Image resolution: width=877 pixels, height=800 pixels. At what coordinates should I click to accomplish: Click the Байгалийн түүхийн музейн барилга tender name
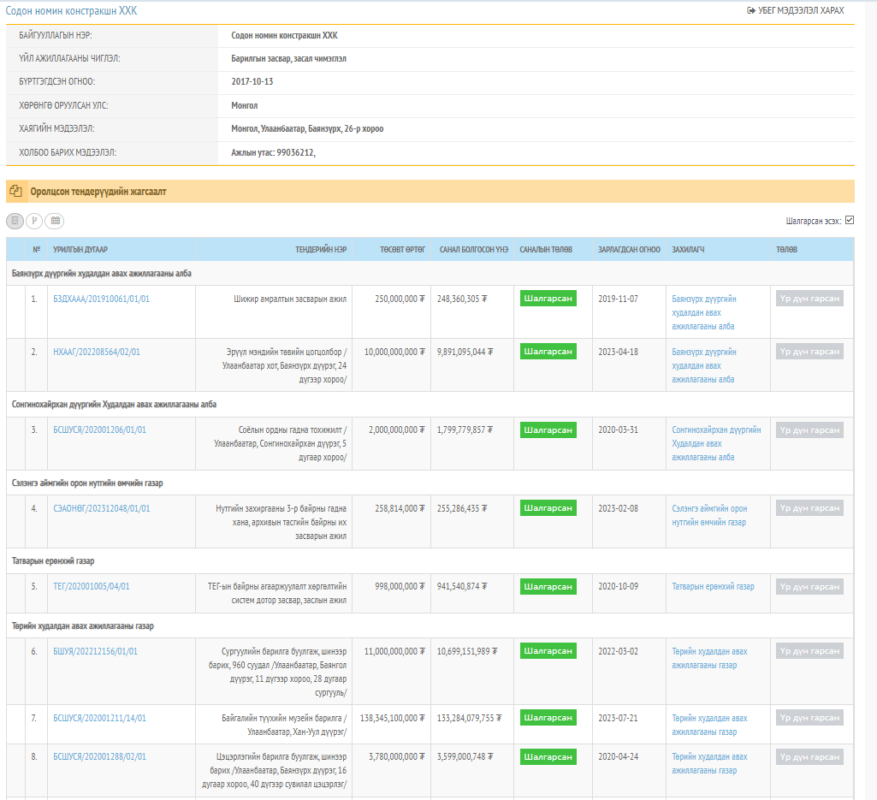click(x=284, y=724)
